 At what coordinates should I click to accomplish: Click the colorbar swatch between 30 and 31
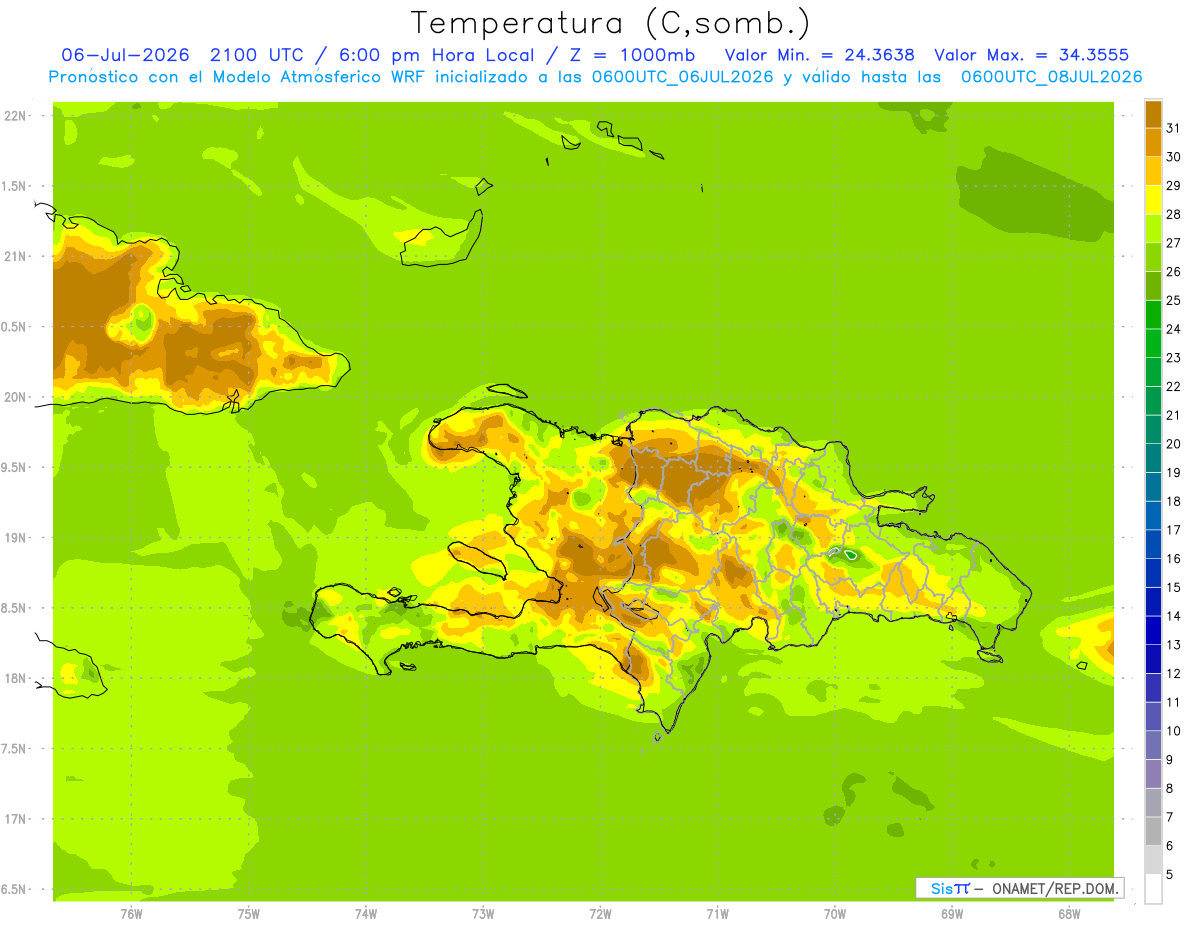1153,142
